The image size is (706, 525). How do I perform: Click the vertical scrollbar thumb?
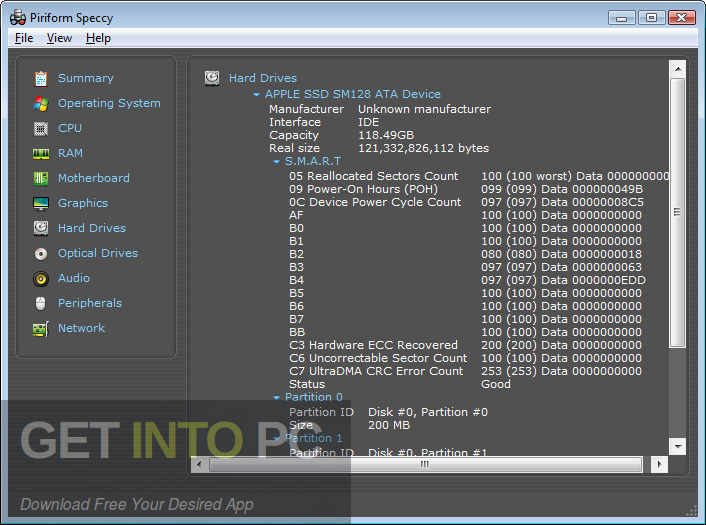[677, 212]
